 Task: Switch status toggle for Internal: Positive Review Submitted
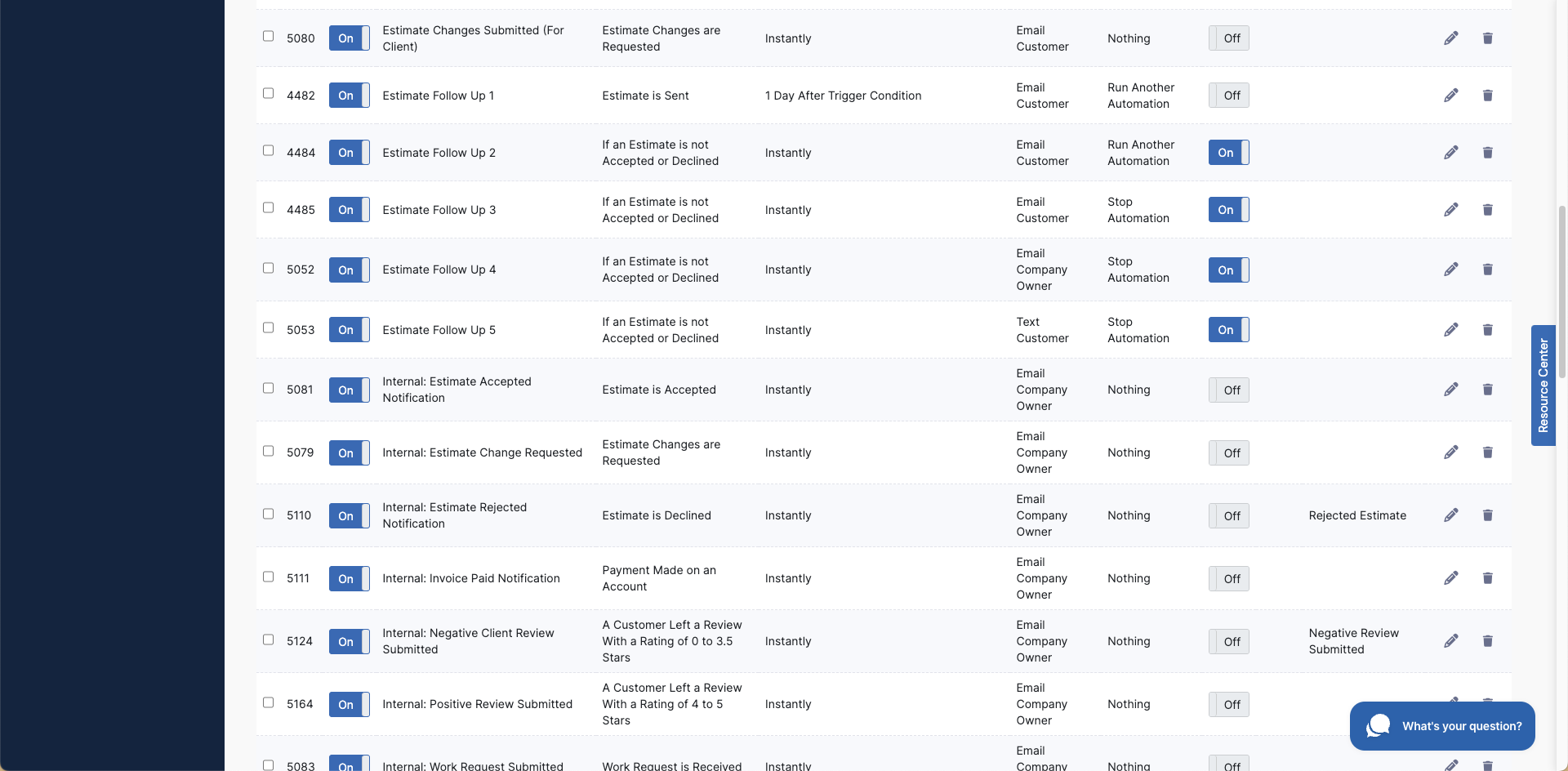pyautogui.click(x=350, y=705)
